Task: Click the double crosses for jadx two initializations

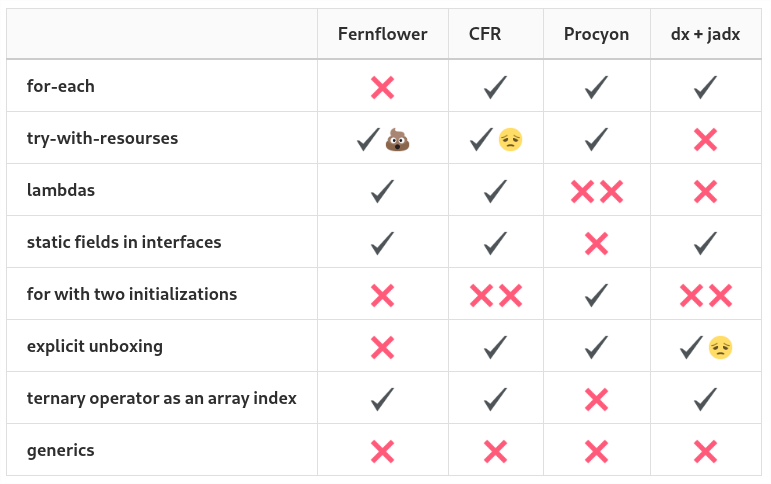Action: coord(706,296)
